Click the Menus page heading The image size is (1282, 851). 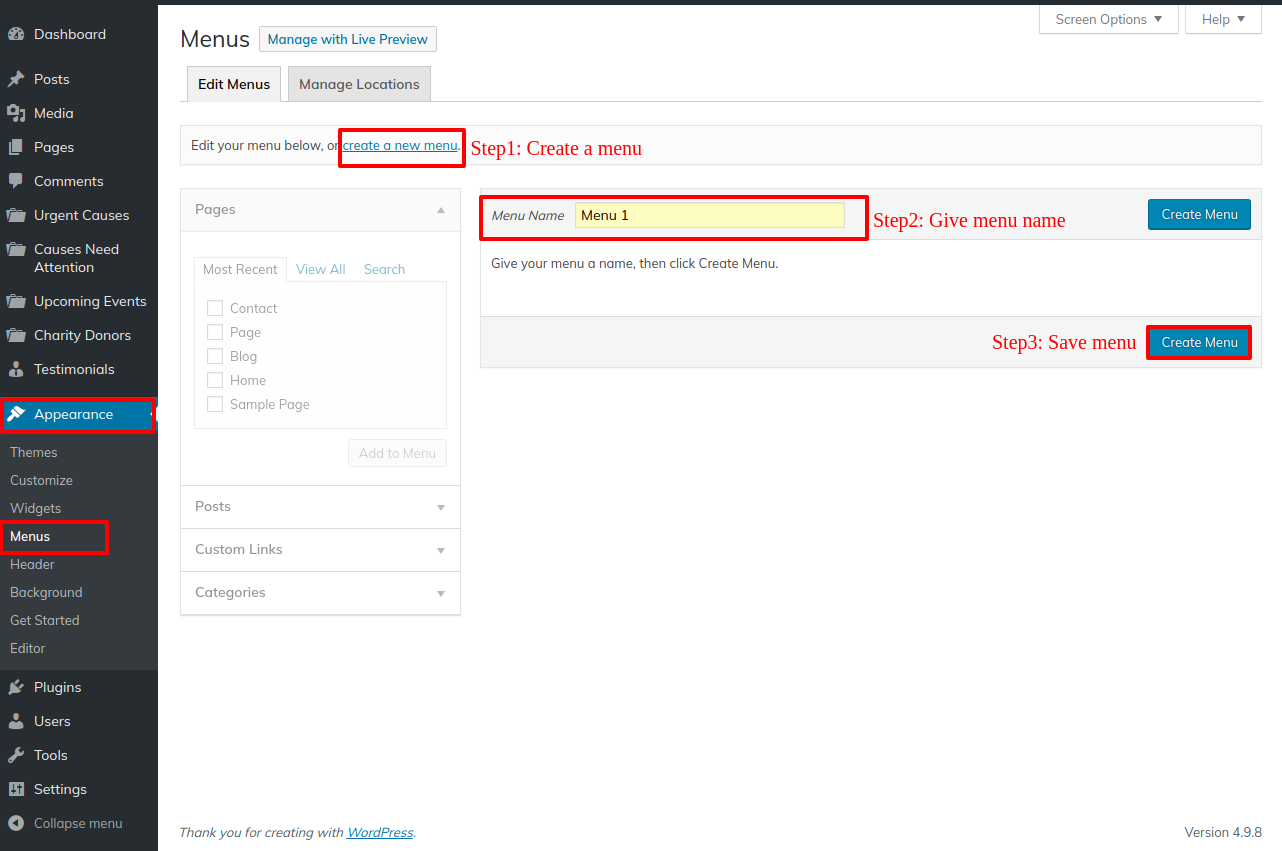[215, 39]
